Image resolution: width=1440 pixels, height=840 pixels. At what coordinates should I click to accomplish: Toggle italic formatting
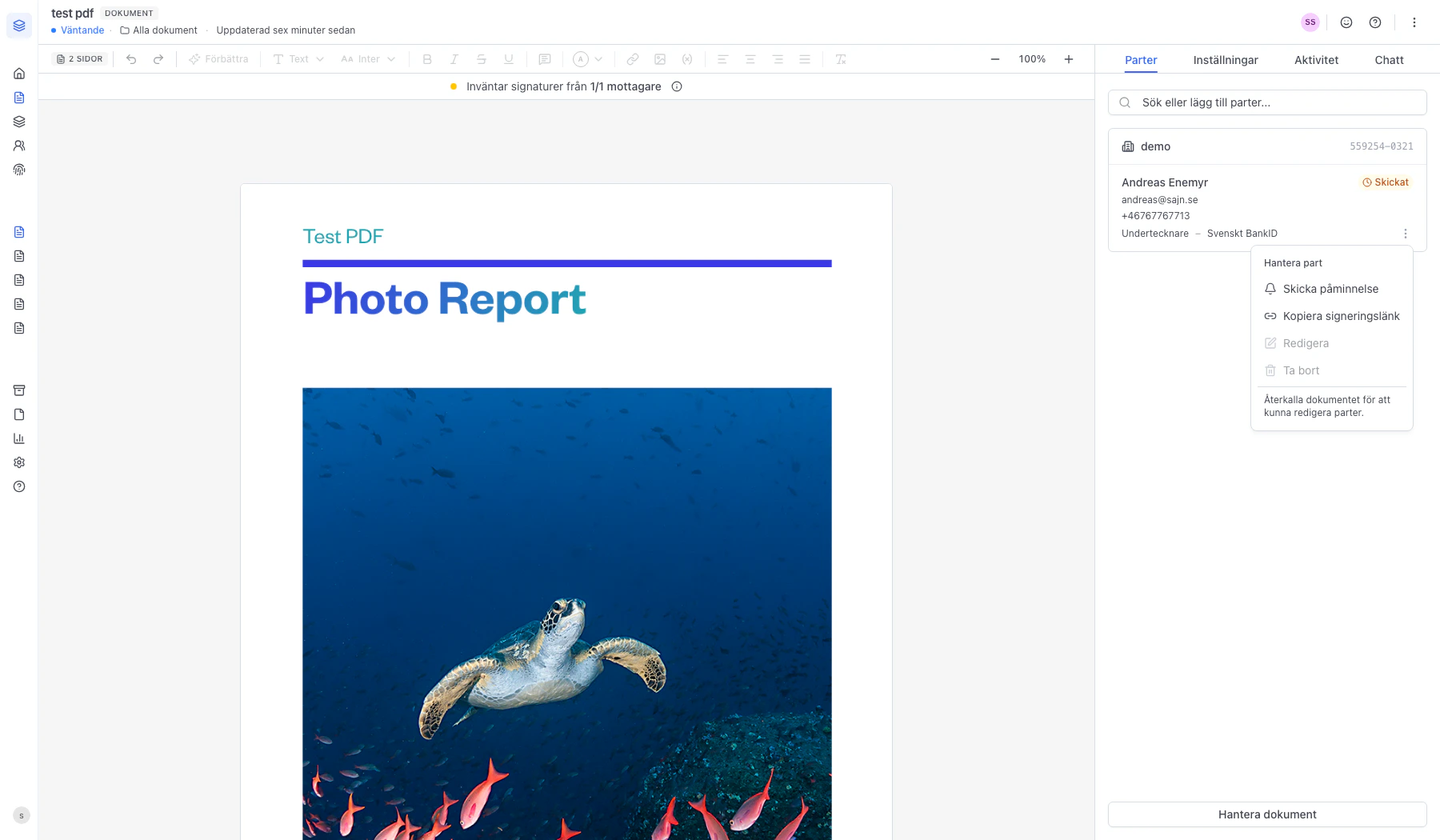454,59
